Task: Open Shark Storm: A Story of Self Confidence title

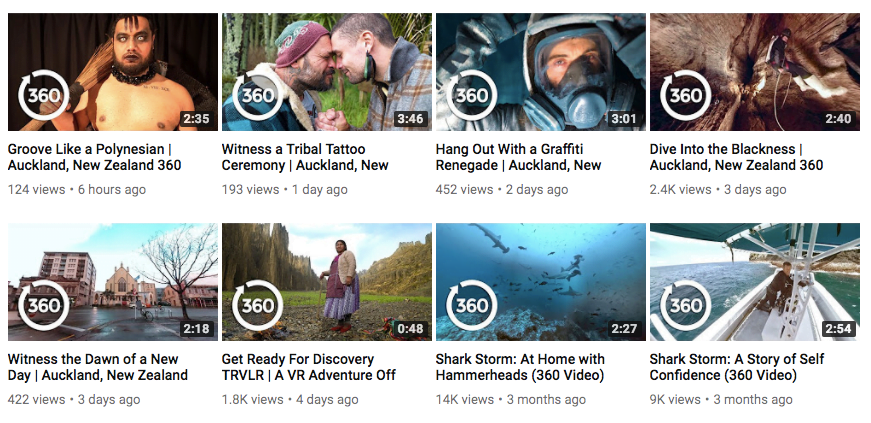Action: [737, 367]
